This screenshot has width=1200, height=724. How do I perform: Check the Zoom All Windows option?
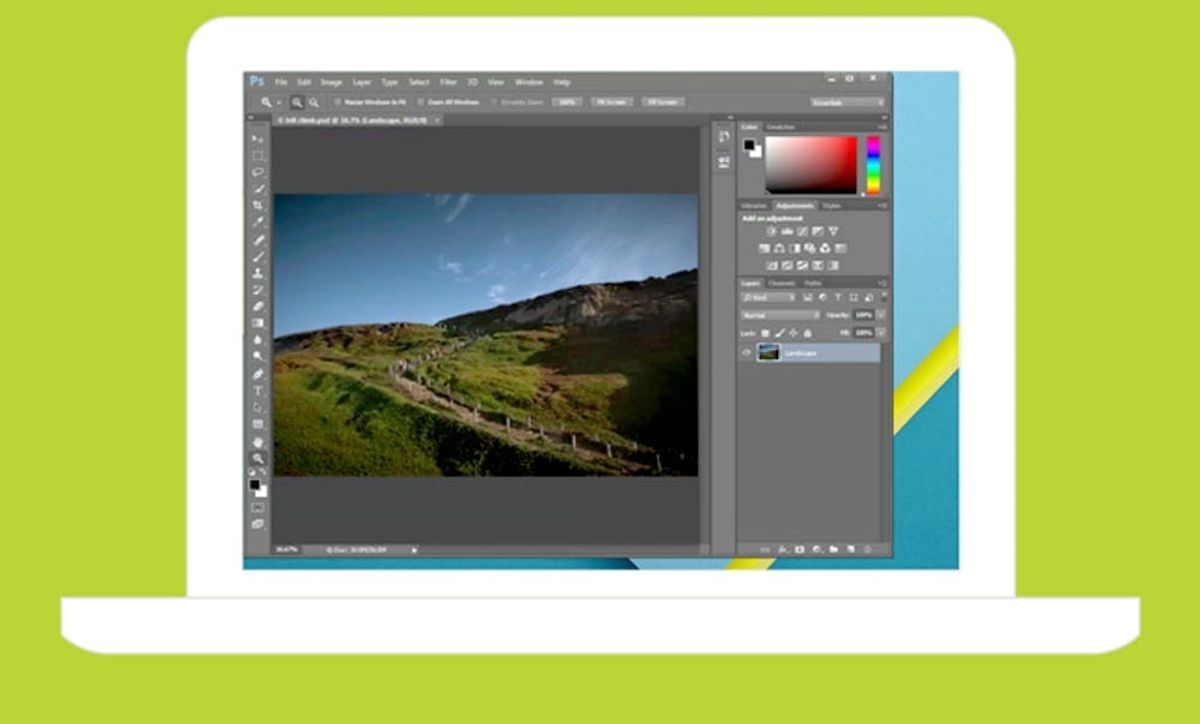click(x=422, y=102)
